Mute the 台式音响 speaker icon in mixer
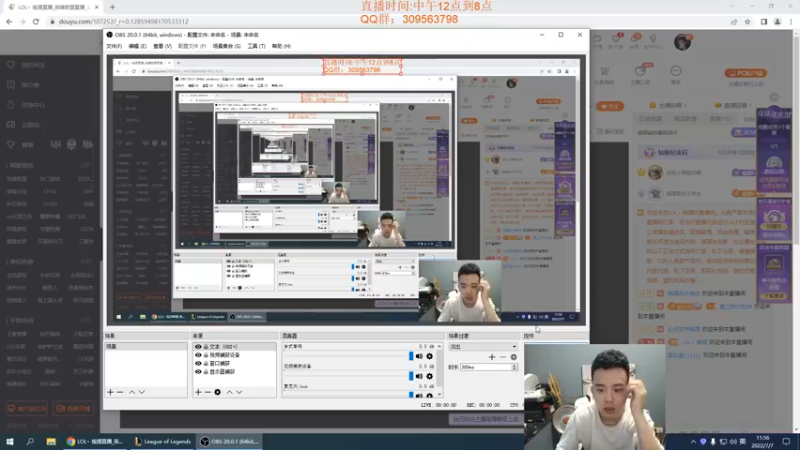Viewport: 800px width, 450px height. 419,356
